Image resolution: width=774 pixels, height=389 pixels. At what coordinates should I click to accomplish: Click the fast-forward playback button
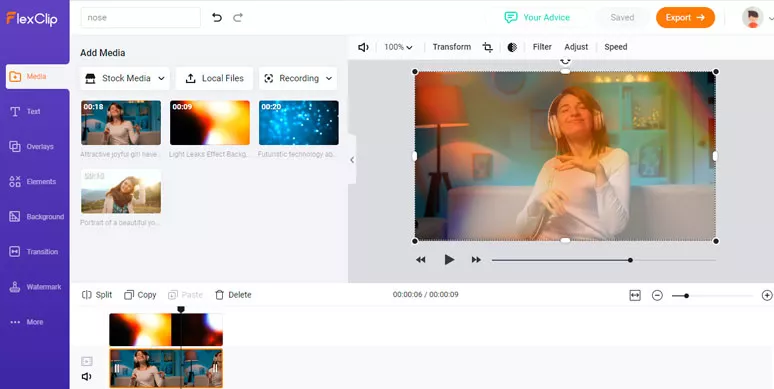tap(476, 260)
